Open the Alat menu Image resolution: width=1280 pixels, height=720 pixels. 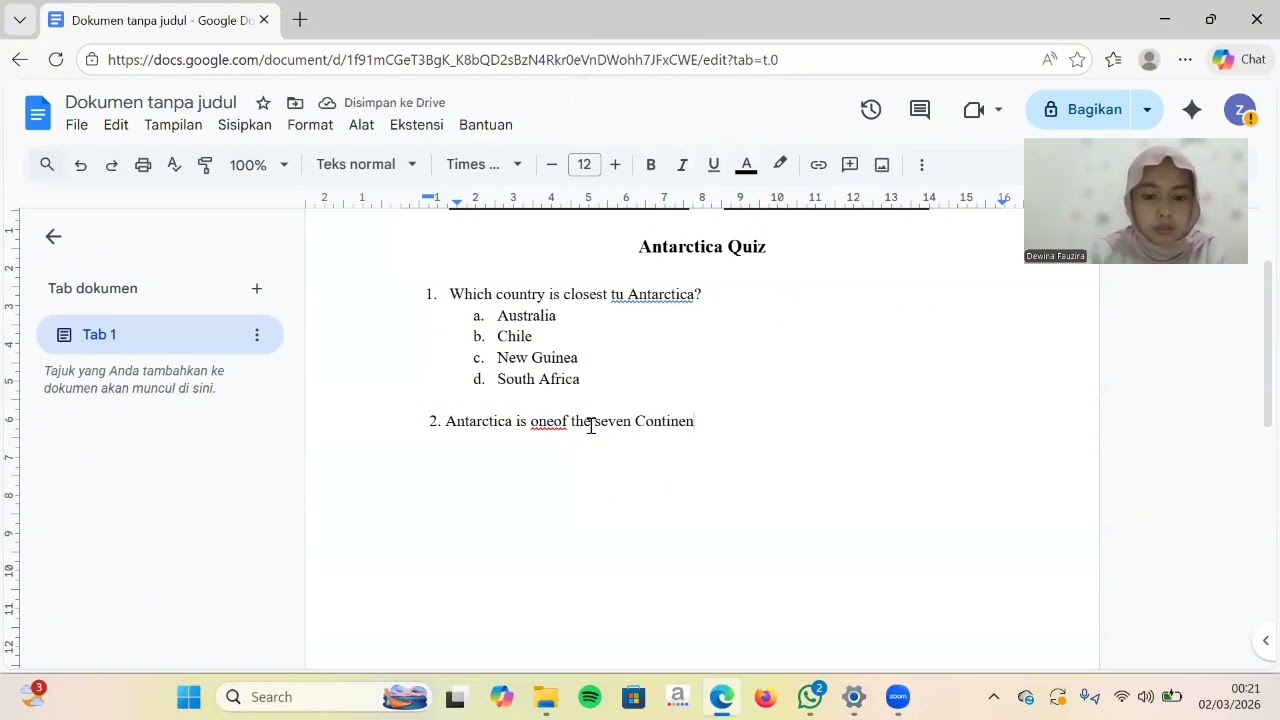pyautogui.click(x=361, y=125)
